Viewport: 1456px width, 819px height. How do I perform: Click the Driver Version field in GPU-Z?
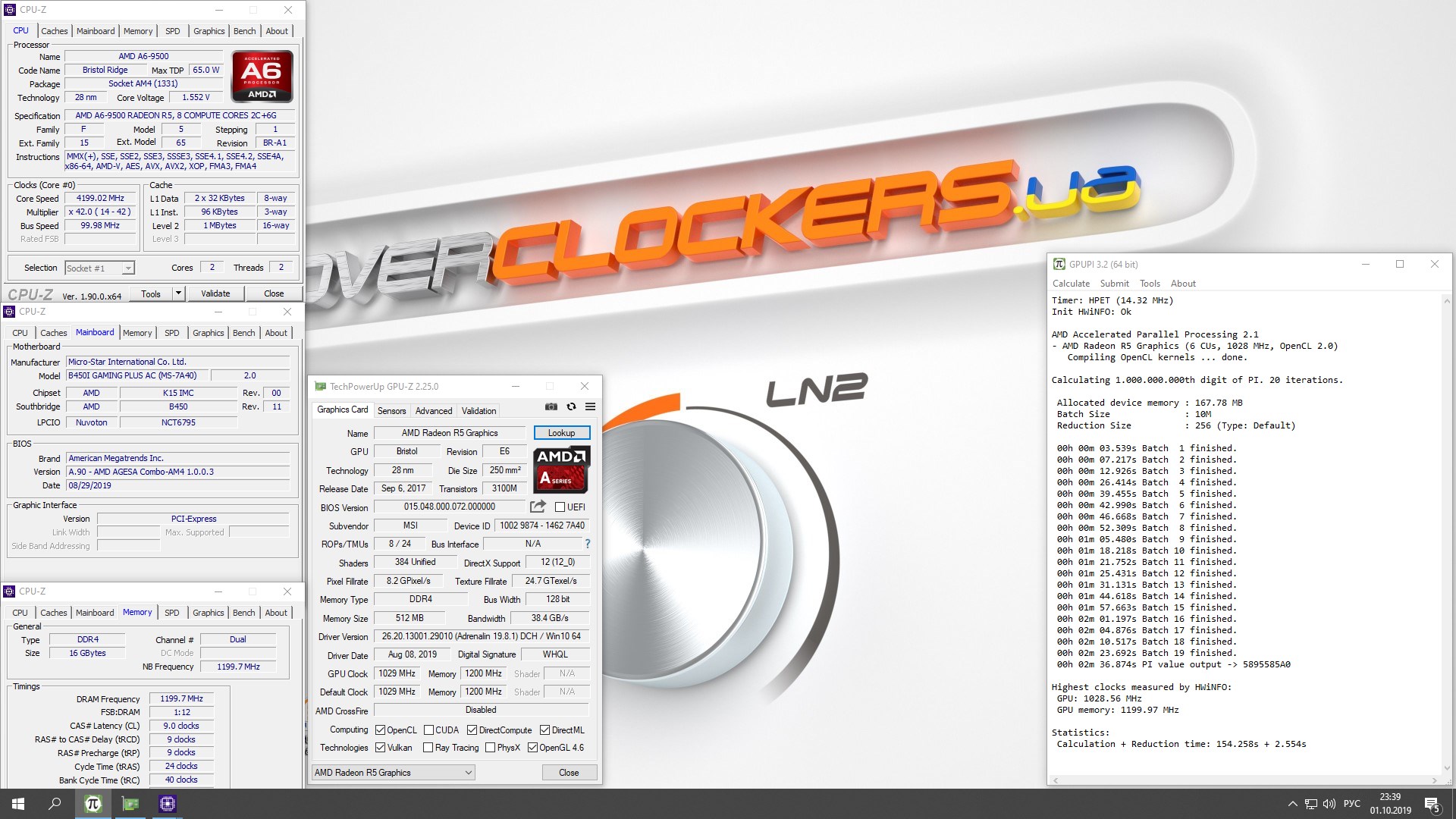coord(482,636)
